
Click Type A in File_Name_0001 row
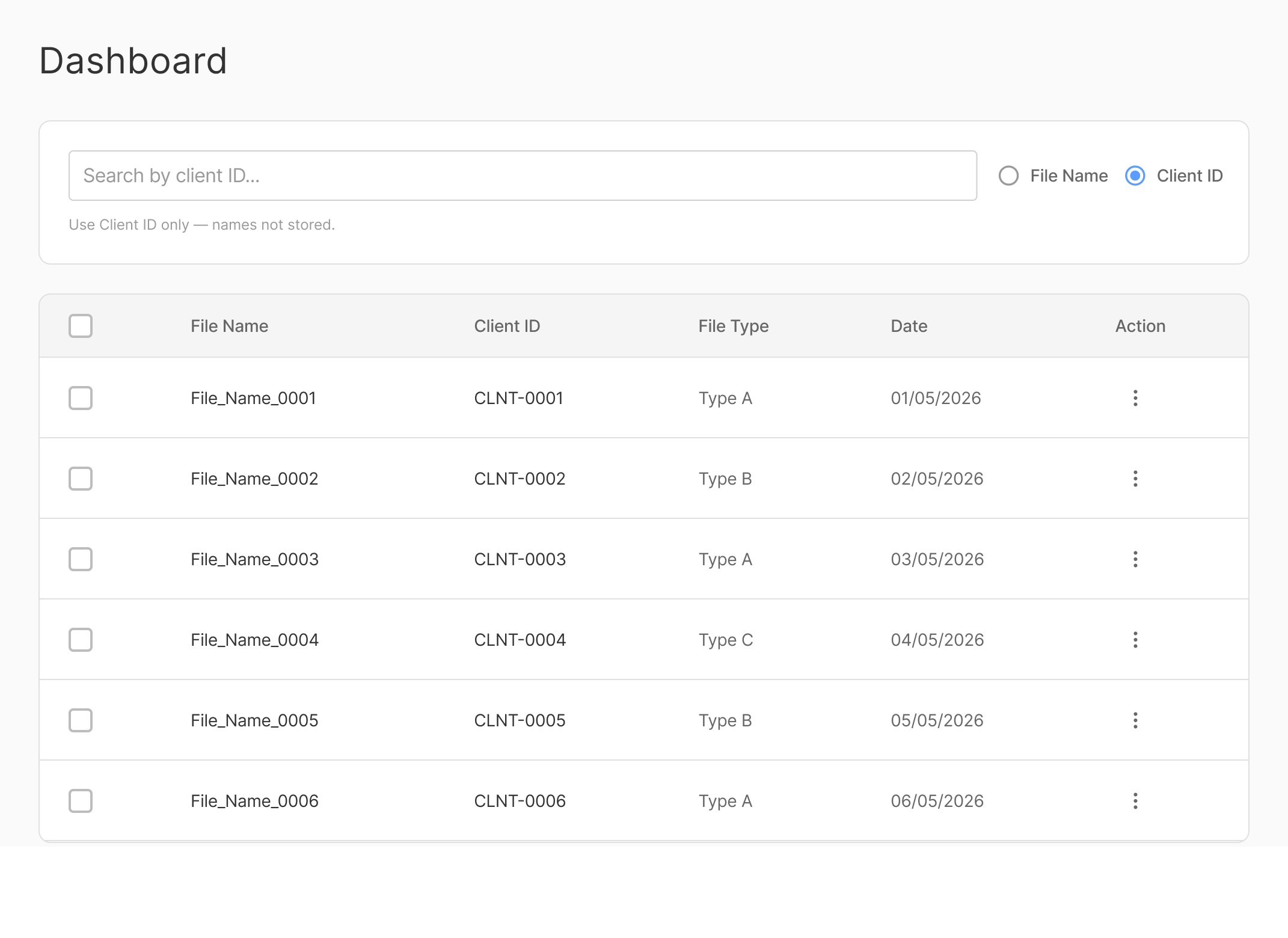point(725,398)
